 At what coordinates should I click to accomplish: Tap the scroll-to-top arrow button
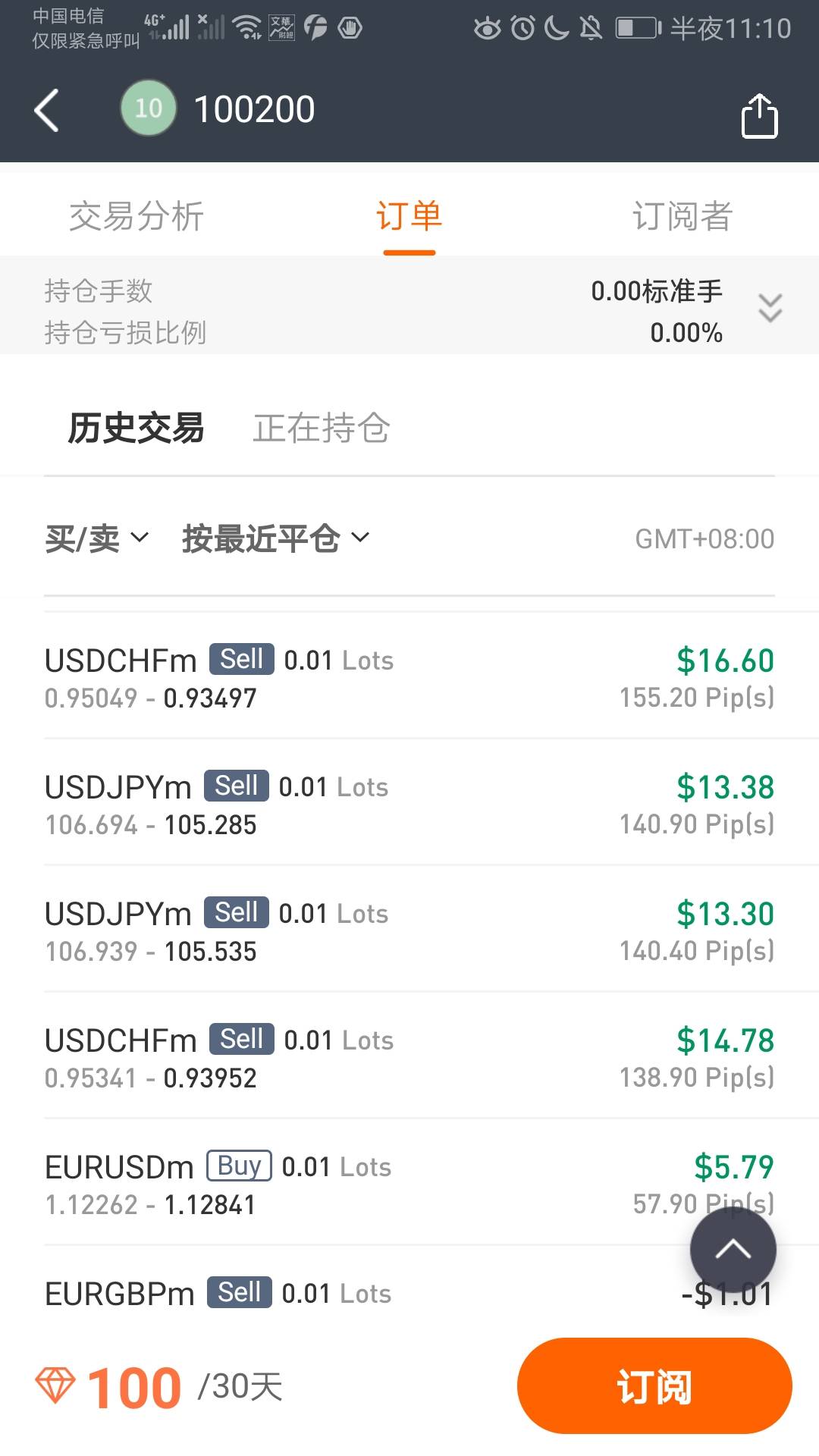[x=733, y=1250]
